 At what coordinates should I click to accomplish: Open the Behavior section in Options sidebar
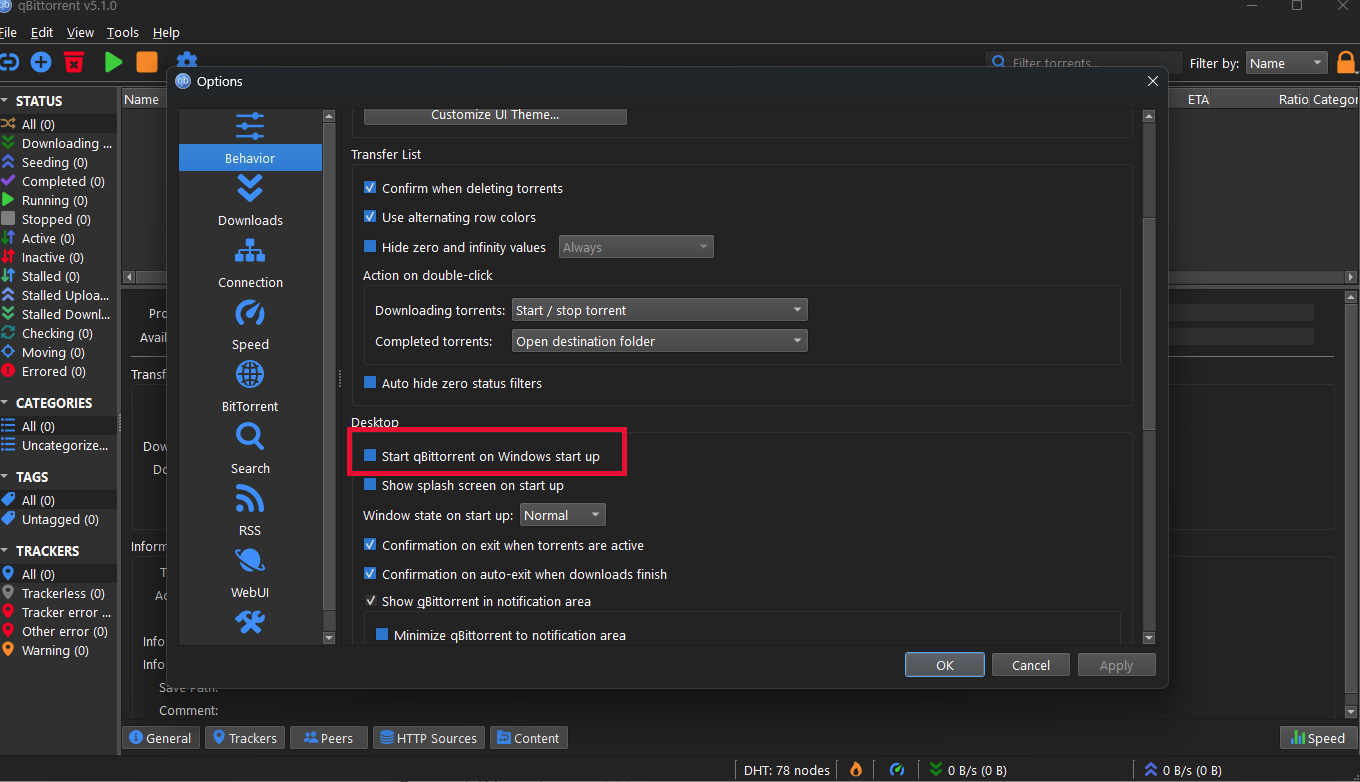(x=250, y=140)
